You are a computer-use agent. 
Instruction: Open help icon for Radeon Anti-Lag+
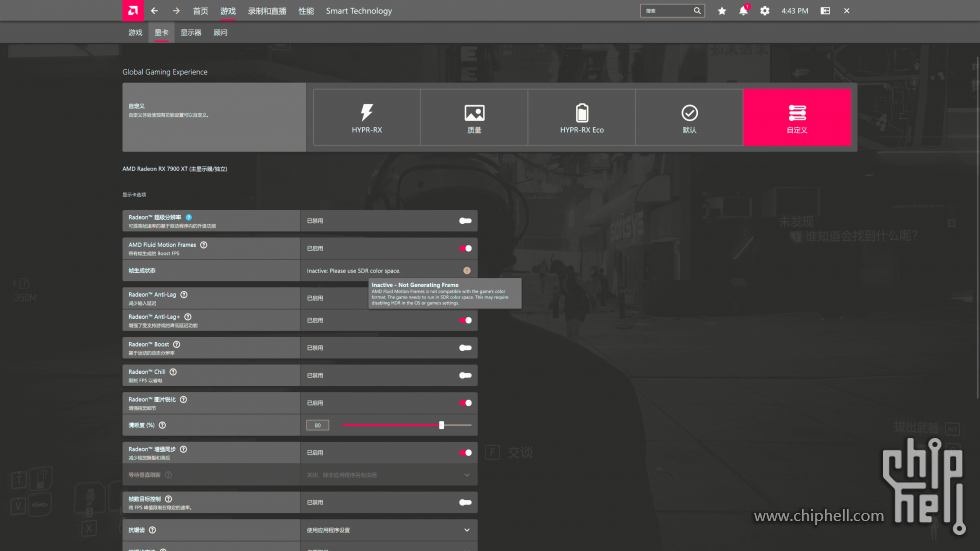coord(188,317)
